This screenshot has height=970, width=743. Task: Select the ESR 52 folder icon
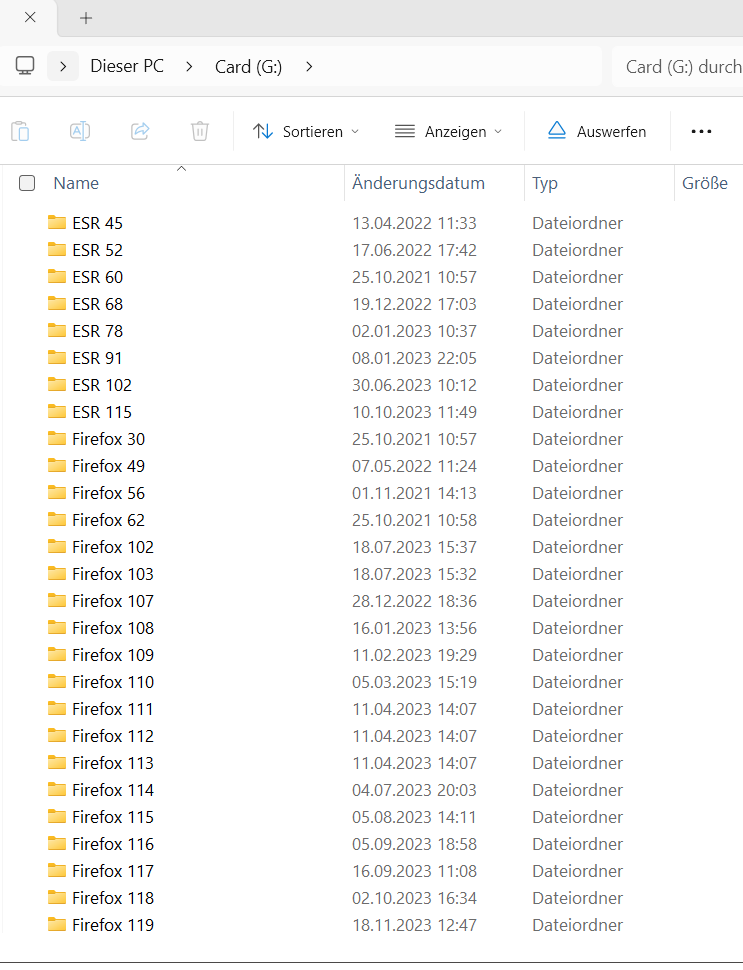coord(57,249)
